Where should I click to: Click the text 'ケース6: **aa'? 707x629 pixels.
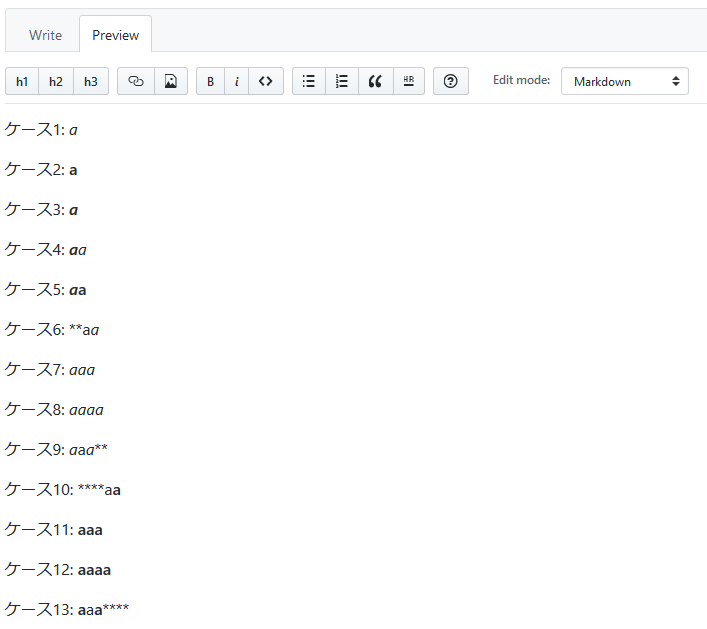point(52,330)
